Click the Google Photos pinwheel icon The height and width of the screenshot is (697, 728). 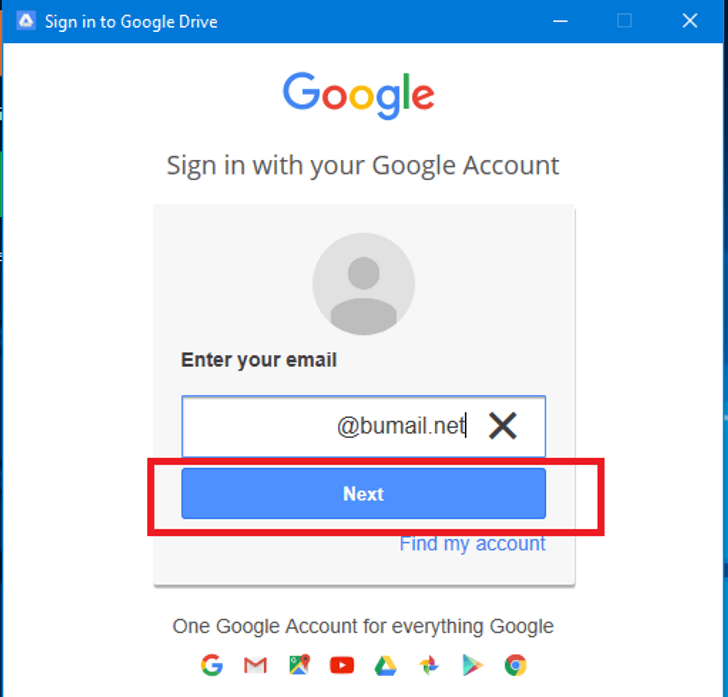pyautogui.click(x=429, y=665)
